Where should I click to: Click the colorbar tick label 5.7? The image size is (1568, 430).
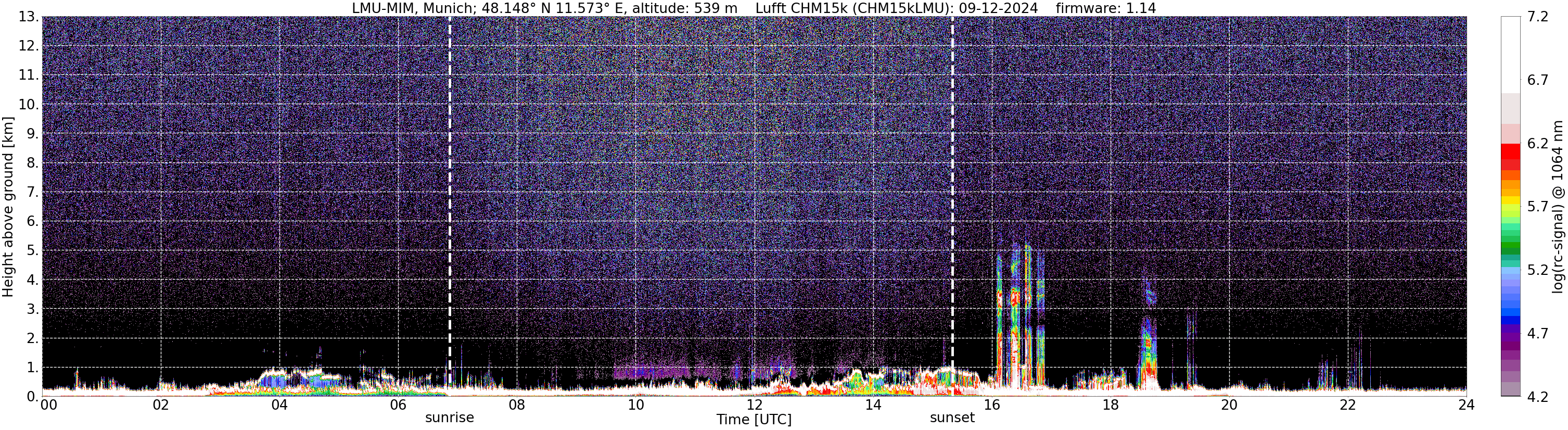1538,207
